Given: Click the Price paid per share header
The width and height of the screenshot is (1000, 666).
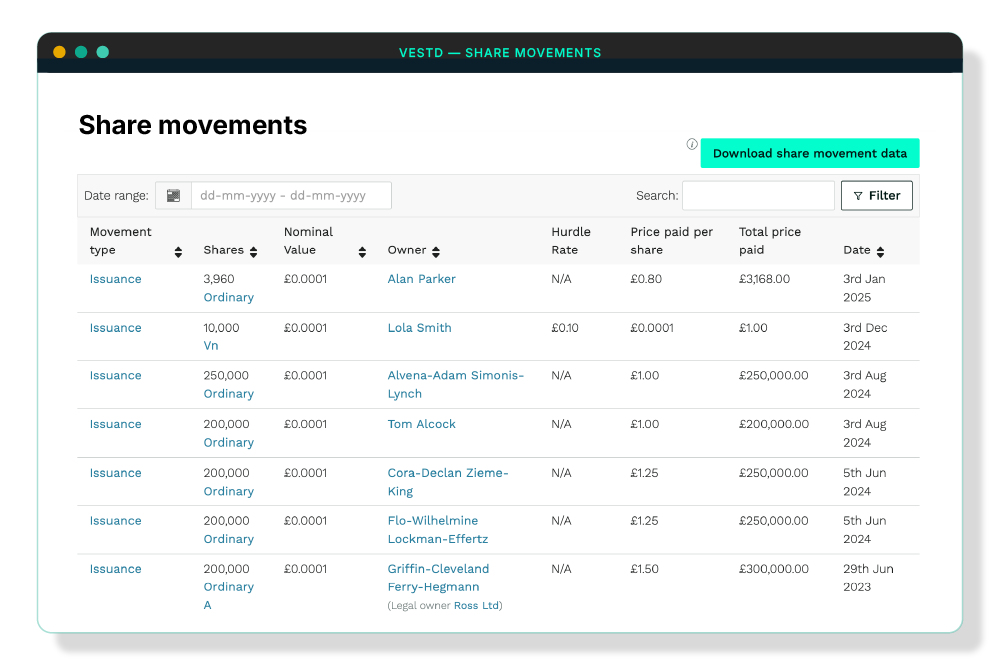Looking at the screenshot, I should point(672,240).
